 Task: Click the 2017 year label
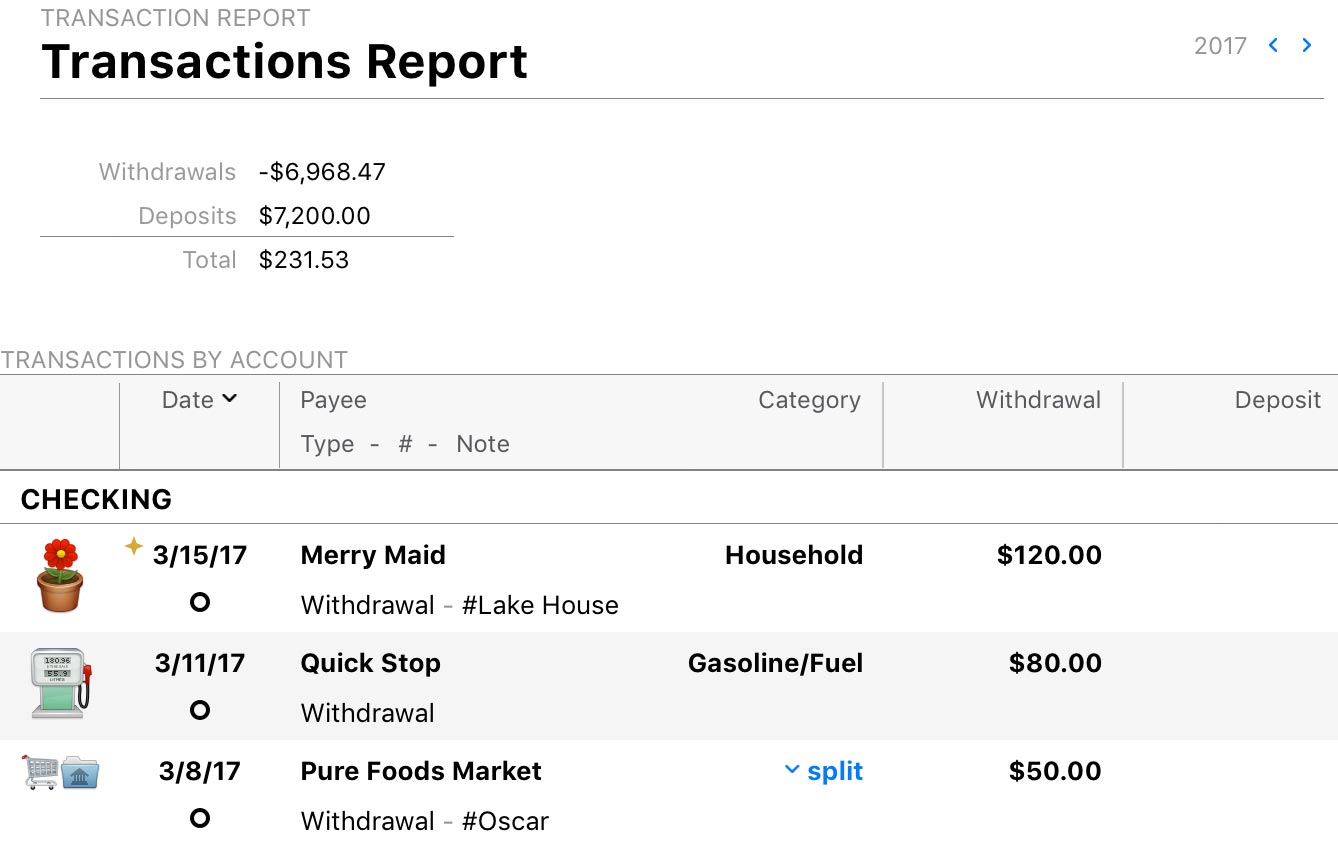point(1220,46)
